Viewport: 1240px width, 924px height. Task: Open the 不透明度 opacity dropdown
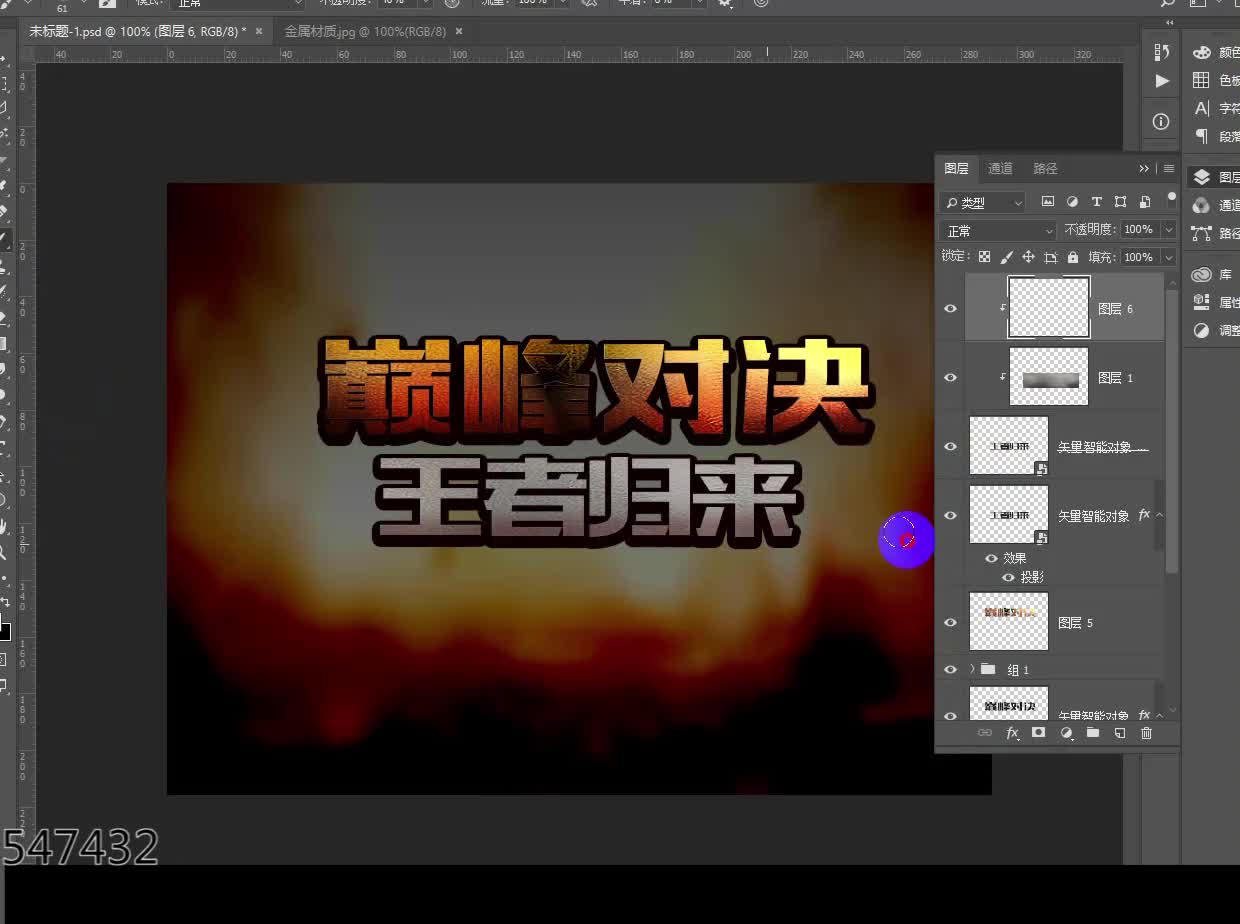1170,230
